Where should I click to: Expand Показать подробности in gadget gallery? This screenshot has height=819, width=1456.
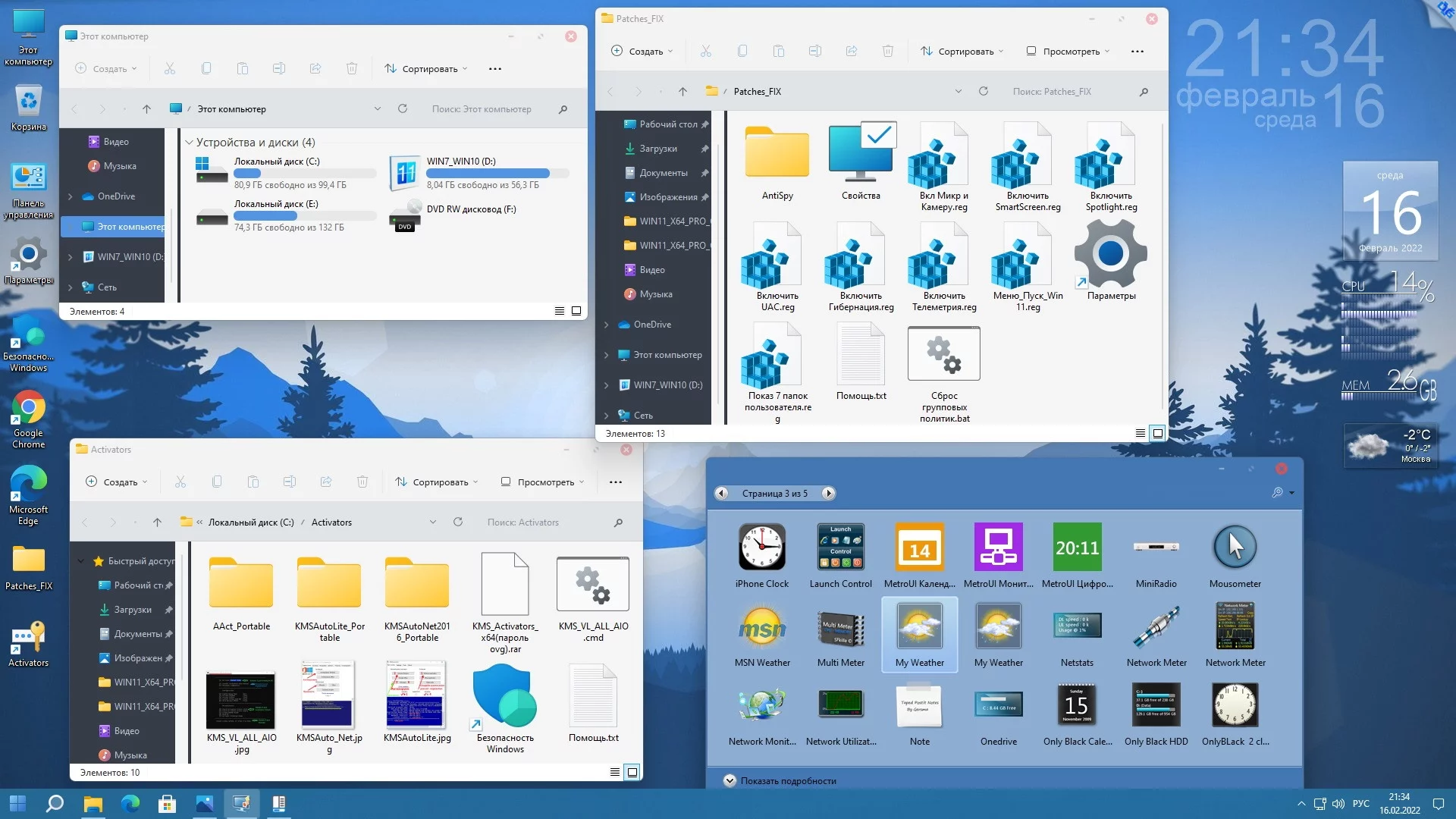coord(730,780)
